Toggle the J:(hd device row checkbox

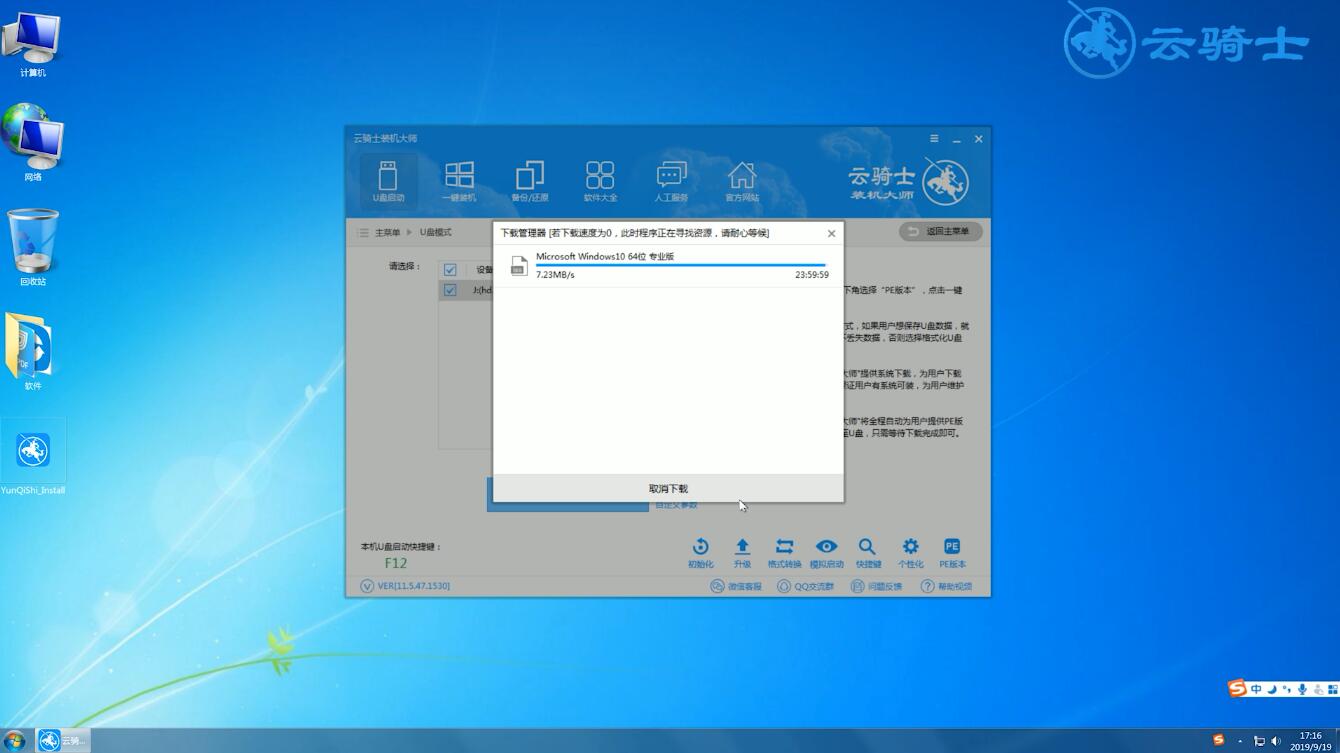[450, 290]
